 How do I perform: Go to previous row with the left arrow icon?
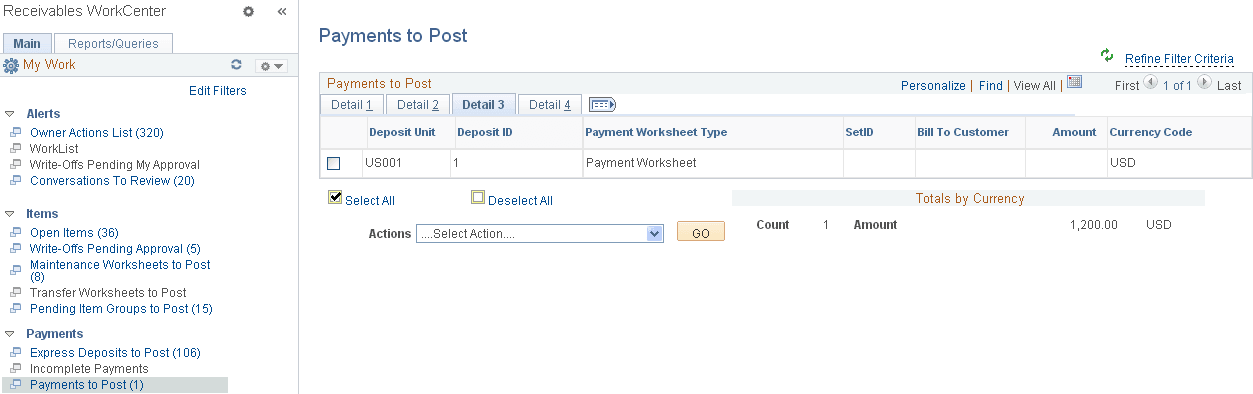click(1150, 83)
